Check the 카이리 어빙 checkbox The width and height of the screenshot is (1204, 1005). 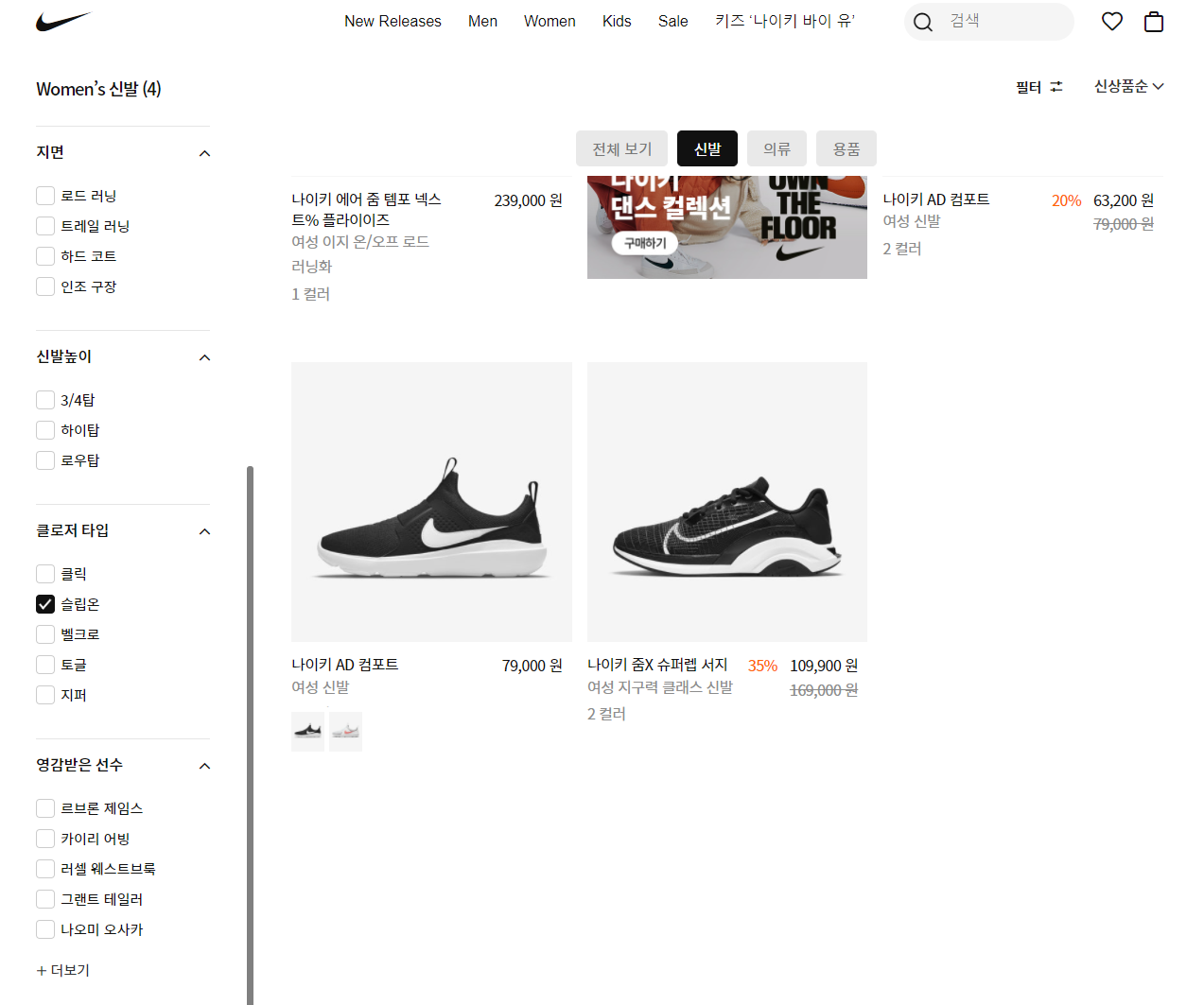tap(45, 839)
